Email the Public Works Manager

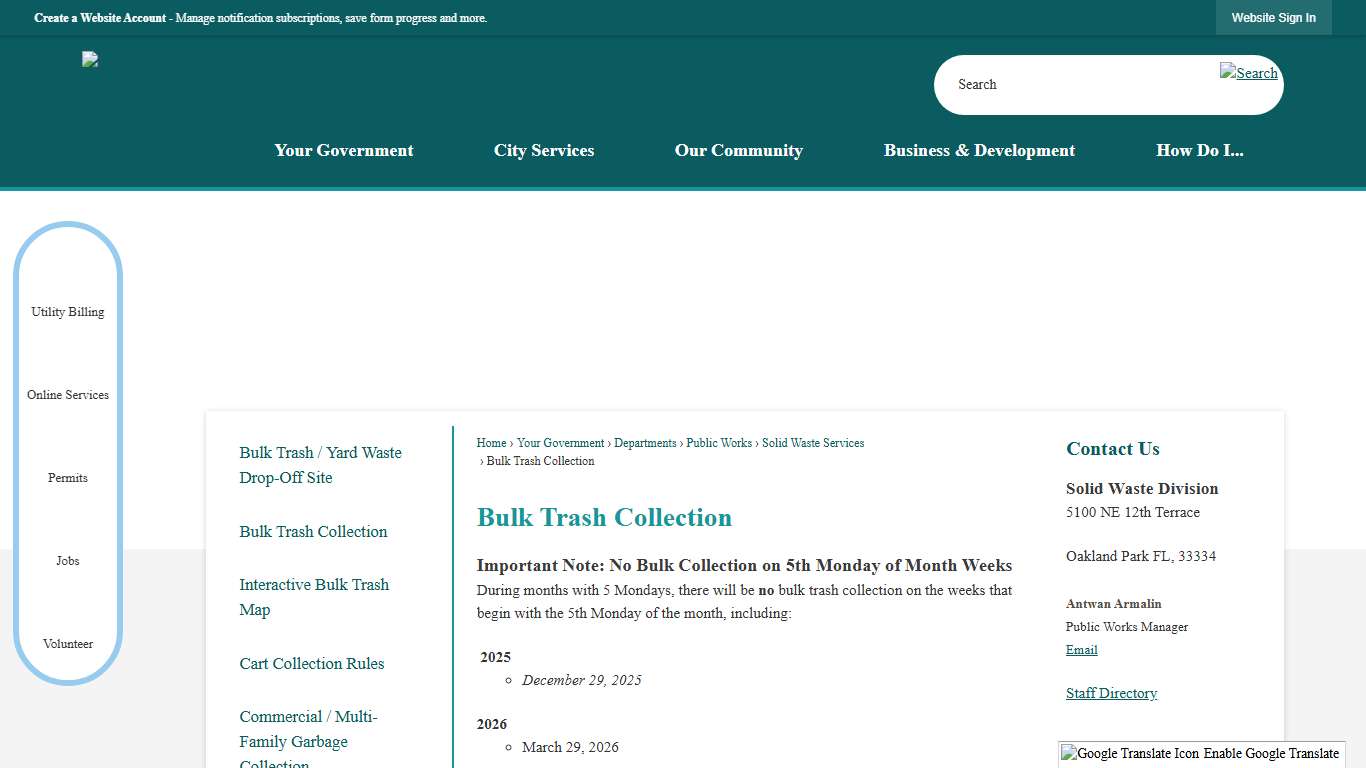point(1081,649)
